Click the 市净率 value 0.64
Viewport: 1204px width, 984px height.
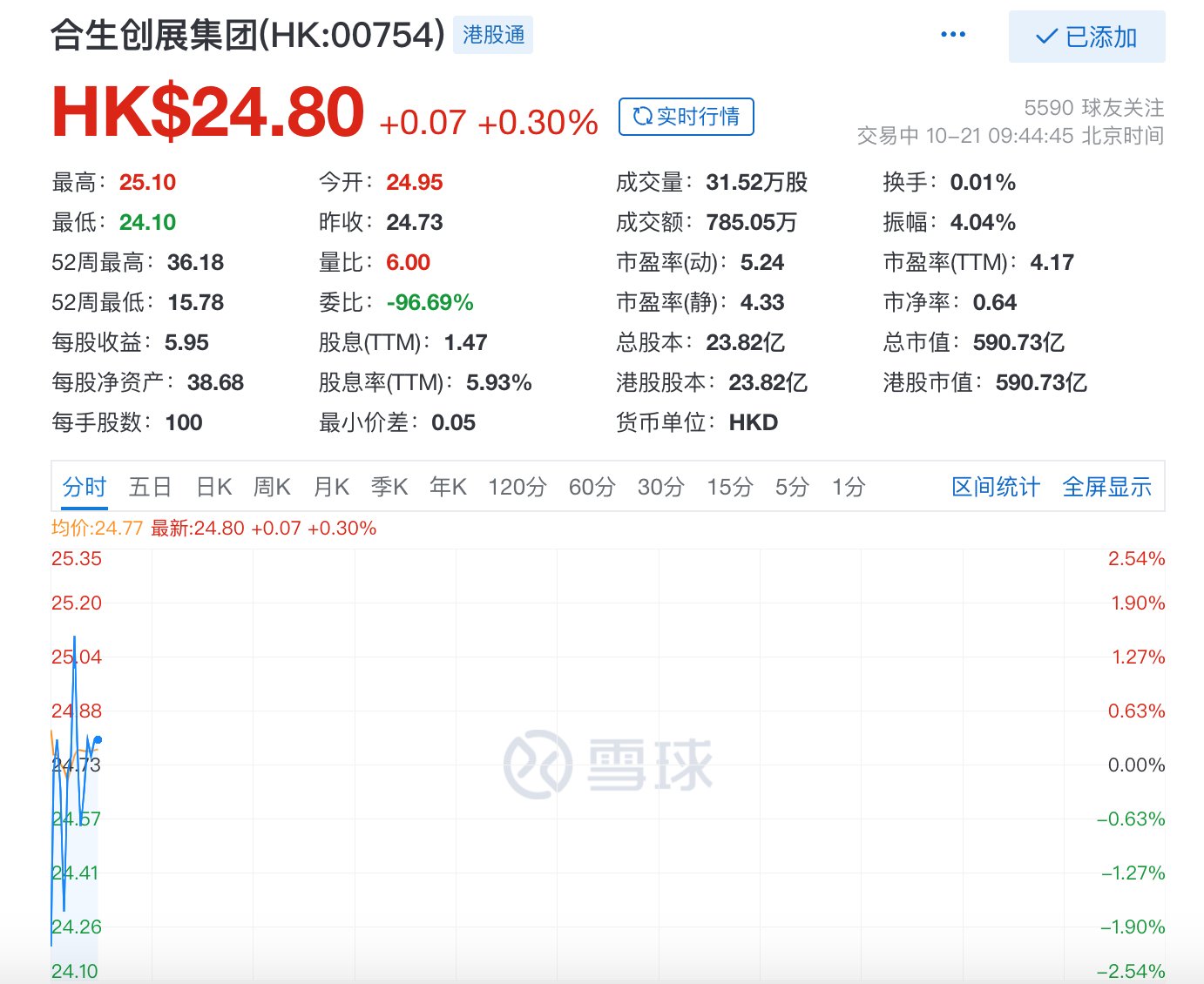(995, 302)
